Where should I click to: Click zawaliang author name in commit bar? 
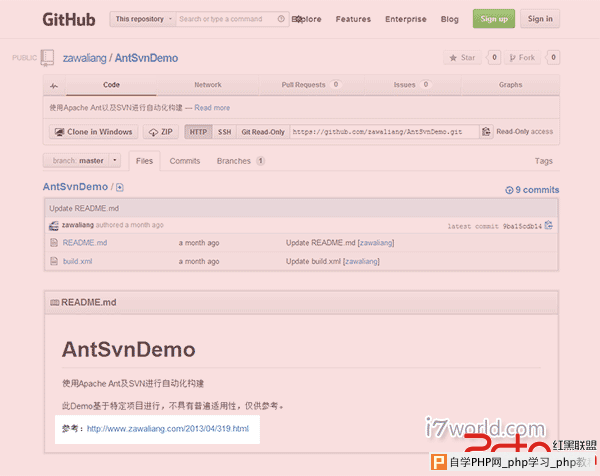coord(78,225)
